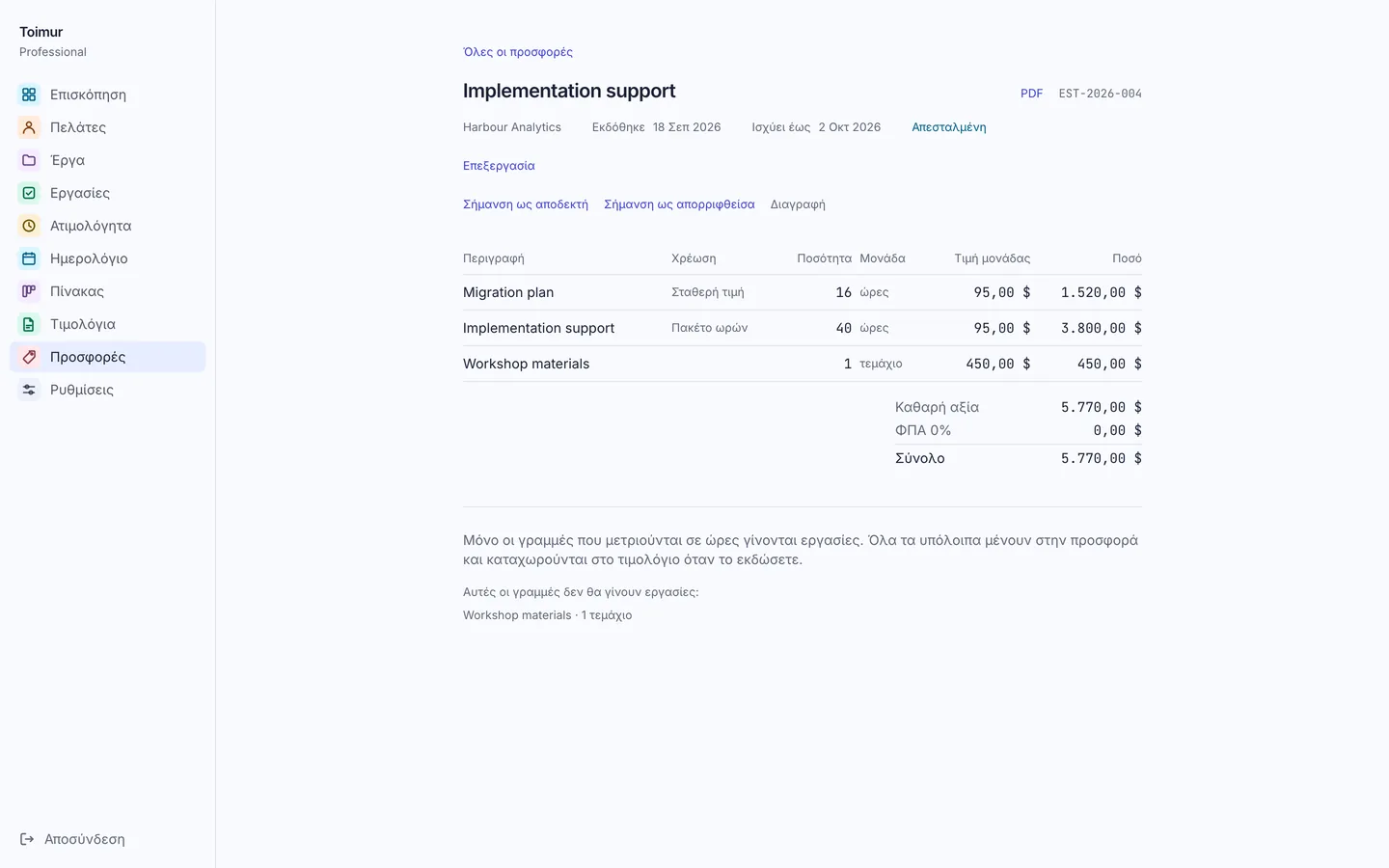The height and width of the screenshot is (868, 1389).
Task: Click the valid-until date 2 Οκτ 2026
Action: (850, 127)
